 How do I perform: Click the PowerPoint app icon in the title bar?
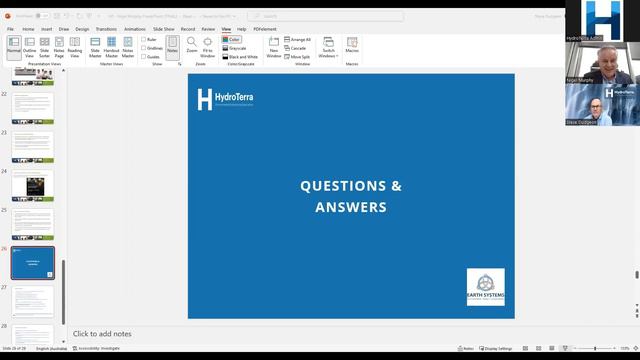[8, 16]
